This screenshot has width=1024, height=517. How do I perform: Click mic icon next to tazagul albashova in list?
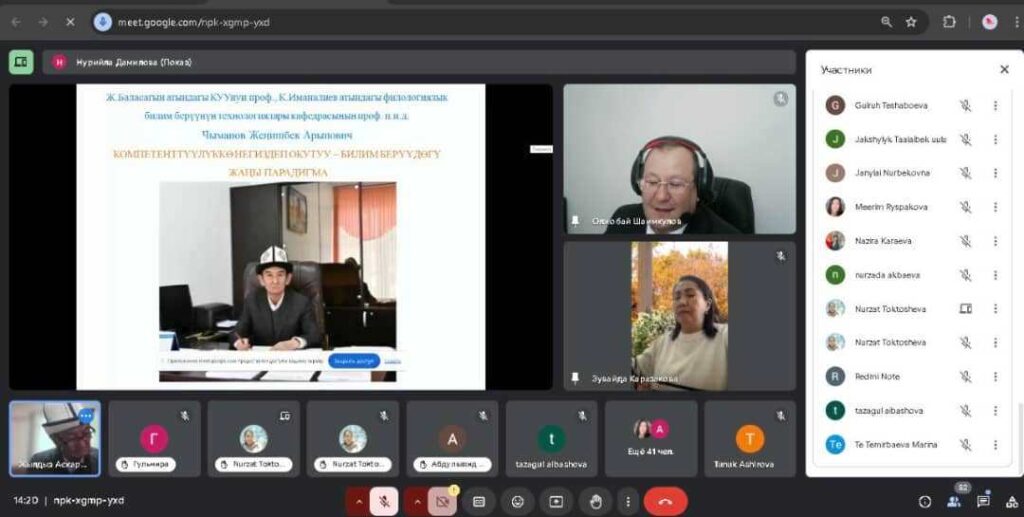965,411
